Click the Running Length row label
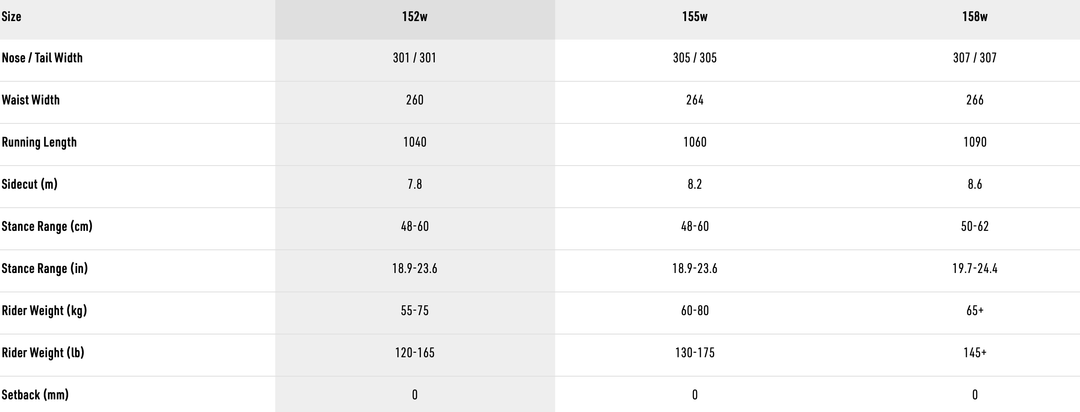This screenshot has height=412, width=1080. (39, 142)
